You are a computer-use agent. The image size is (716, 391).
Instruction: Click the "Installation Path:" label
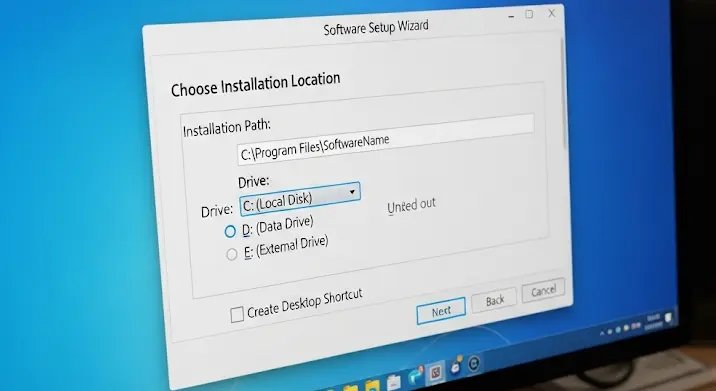(x=226, y=127)
